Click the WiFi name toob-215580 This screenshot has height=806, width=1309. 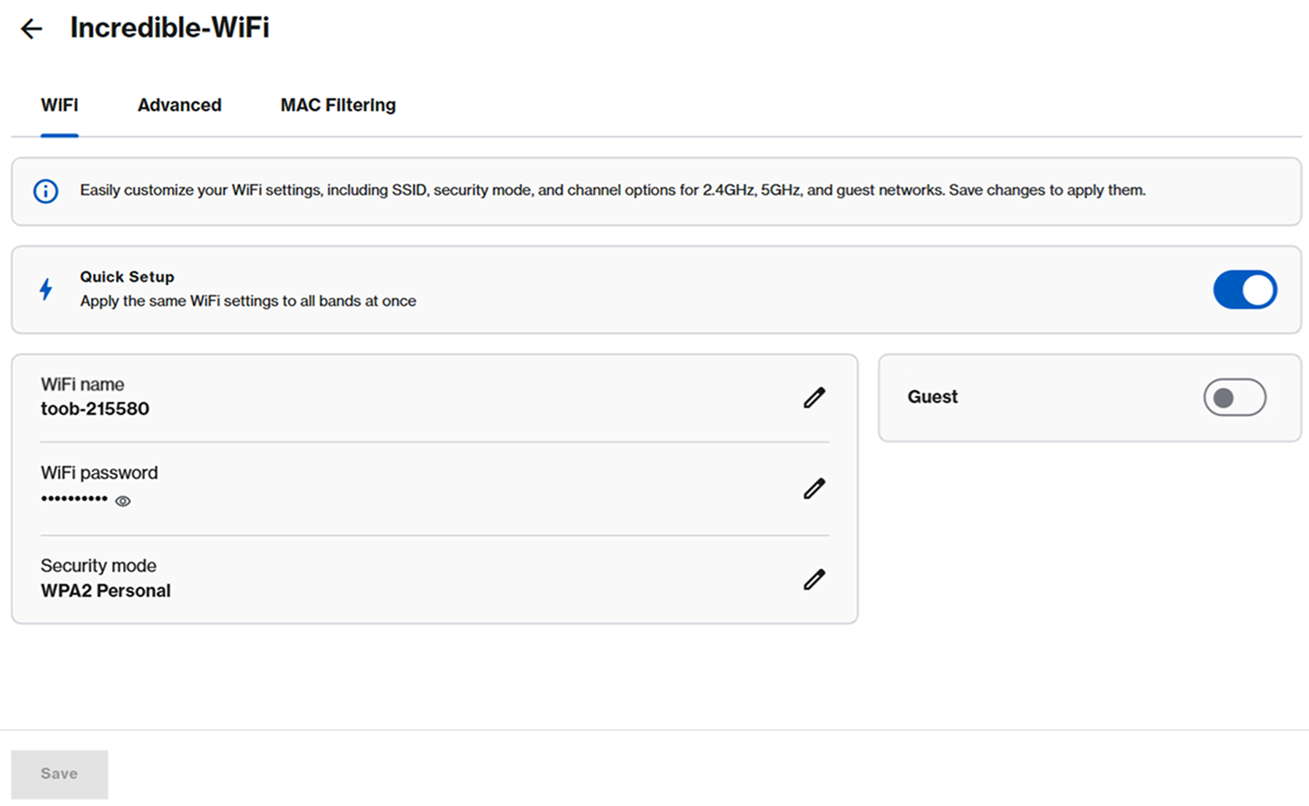pyautogui.click(x=94, y=408)
